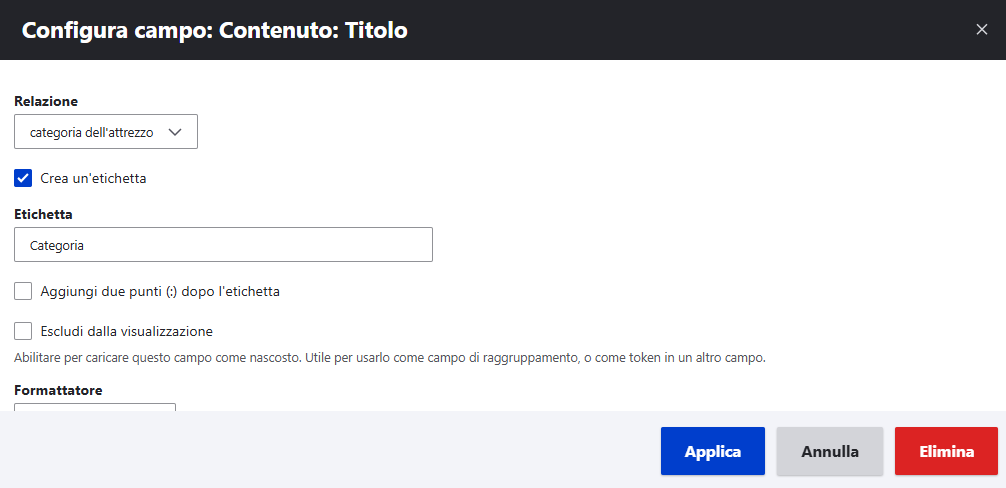Image resolution: width=1006 pixels, height=488 pixels.
Task: Click the "Aggiungi due punti (:) dopo l'etichetta" label
Action: pos(160,291)
